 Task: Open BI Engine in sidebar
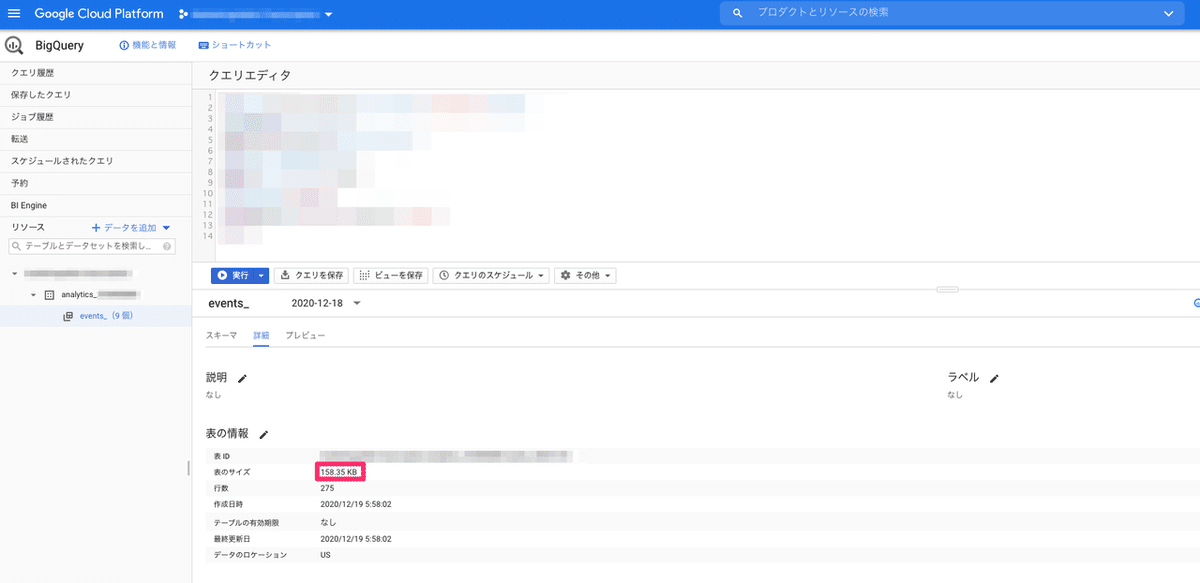pos(95,205)
